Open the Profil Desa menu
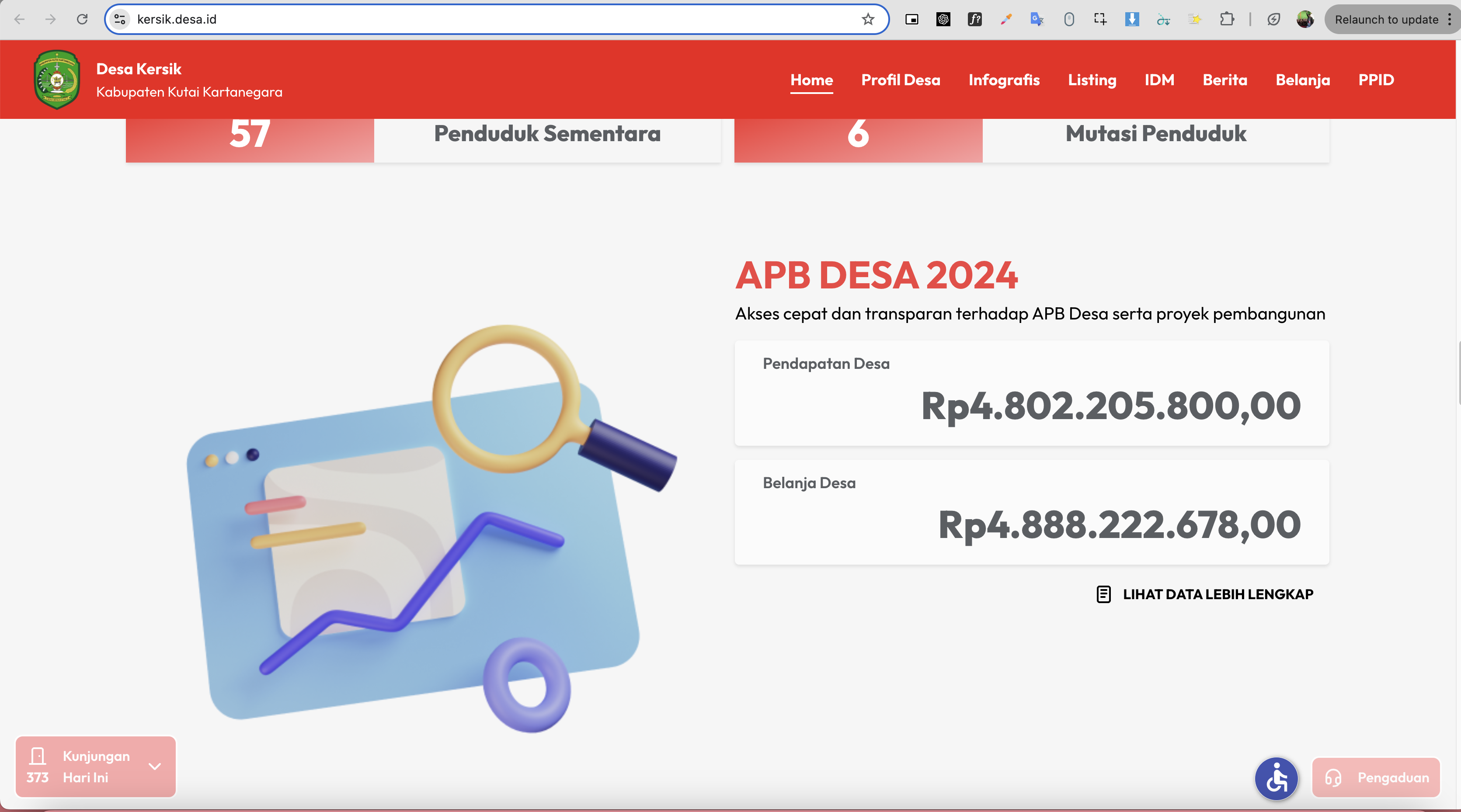The height and width of the screenshot is (812, 1461). pos(900,80)
